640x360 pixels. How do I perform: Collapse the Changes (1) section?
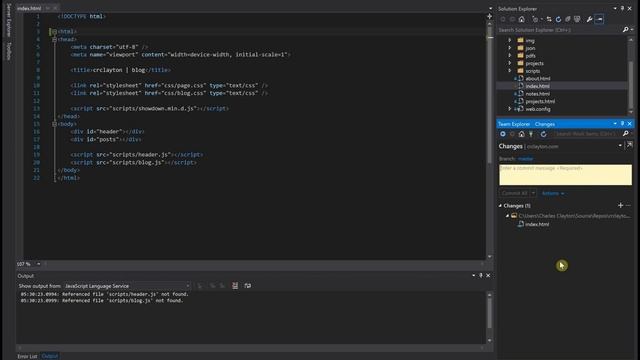pyautogui.click(x=500, y=206)
